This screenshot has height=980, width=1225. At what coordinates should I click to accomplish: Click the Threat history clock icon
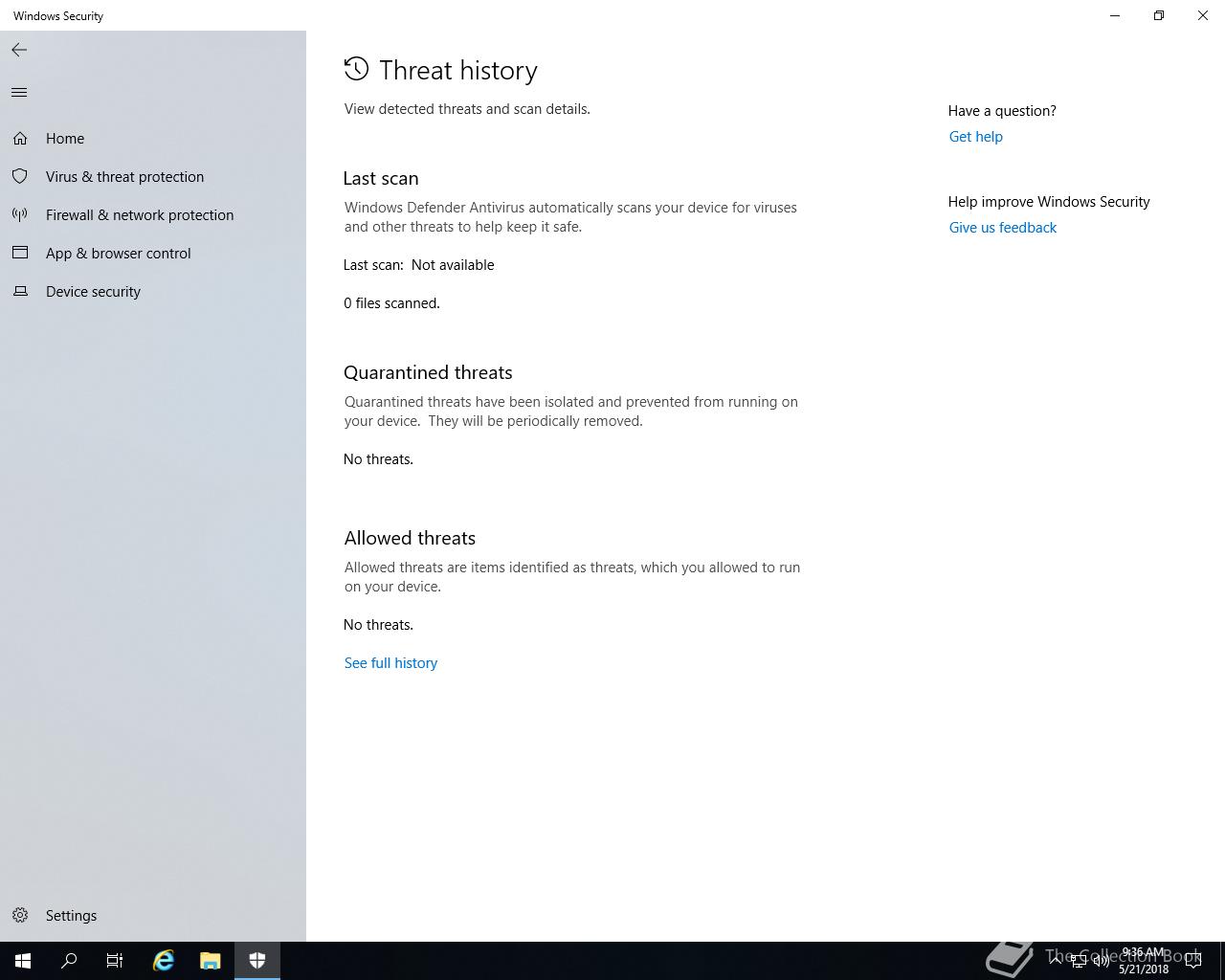pyautogui.click(x=356, y=69)
